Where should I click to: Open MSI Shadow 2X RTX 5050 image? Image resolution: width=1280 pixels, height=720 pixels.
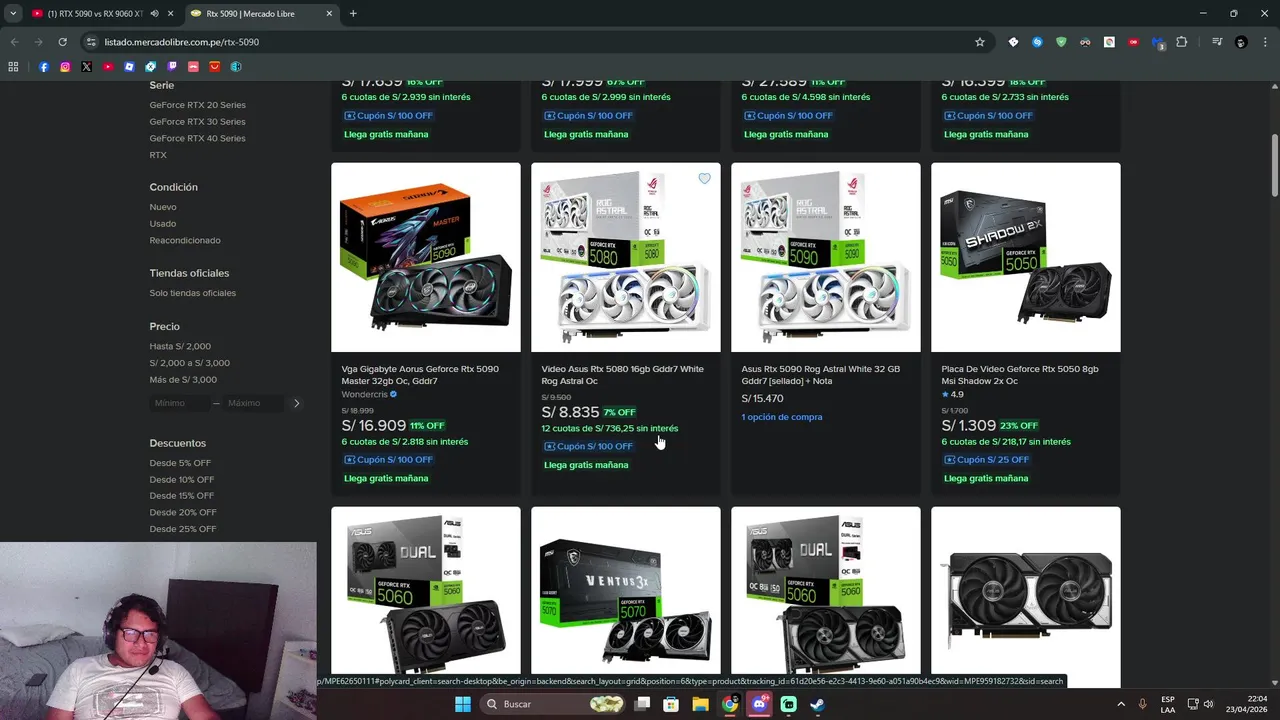[1026, 257]
